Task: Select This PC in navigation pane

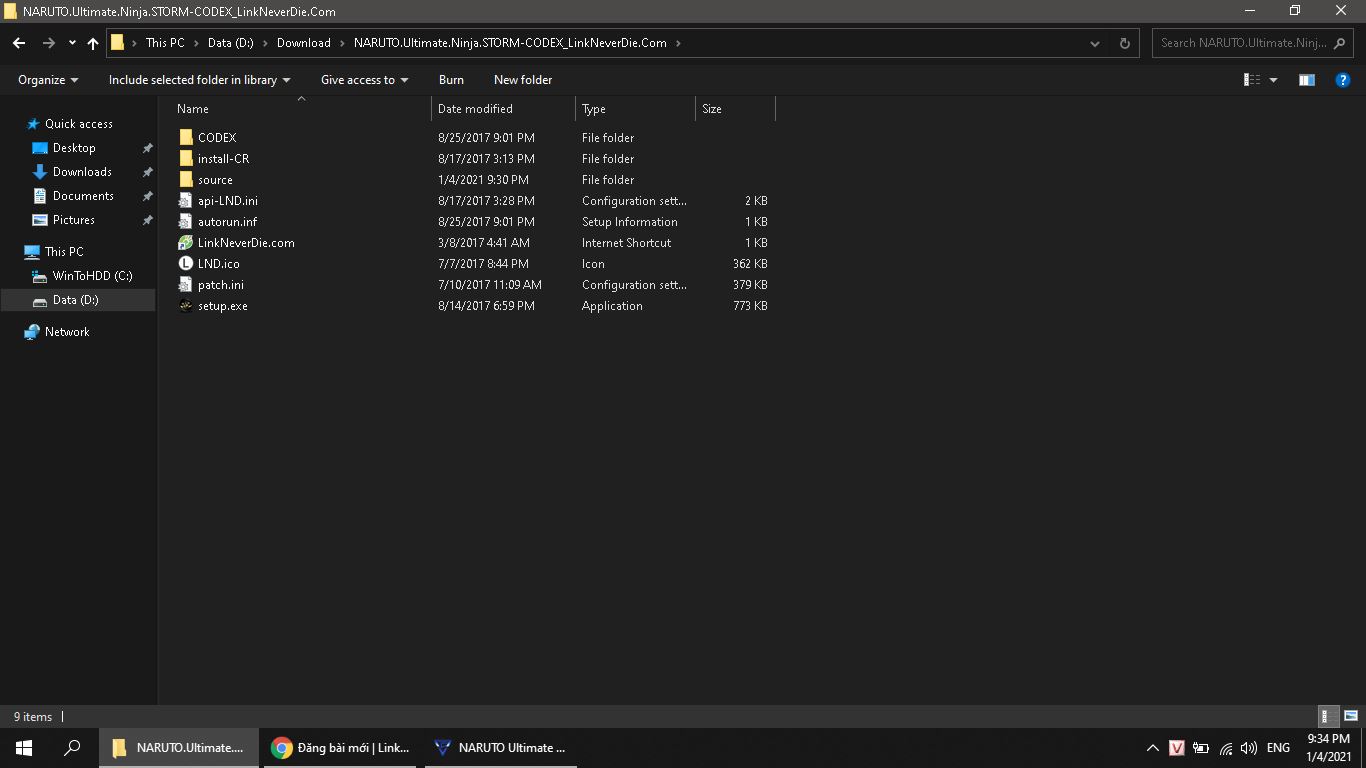Action: (x=64, y=252)
